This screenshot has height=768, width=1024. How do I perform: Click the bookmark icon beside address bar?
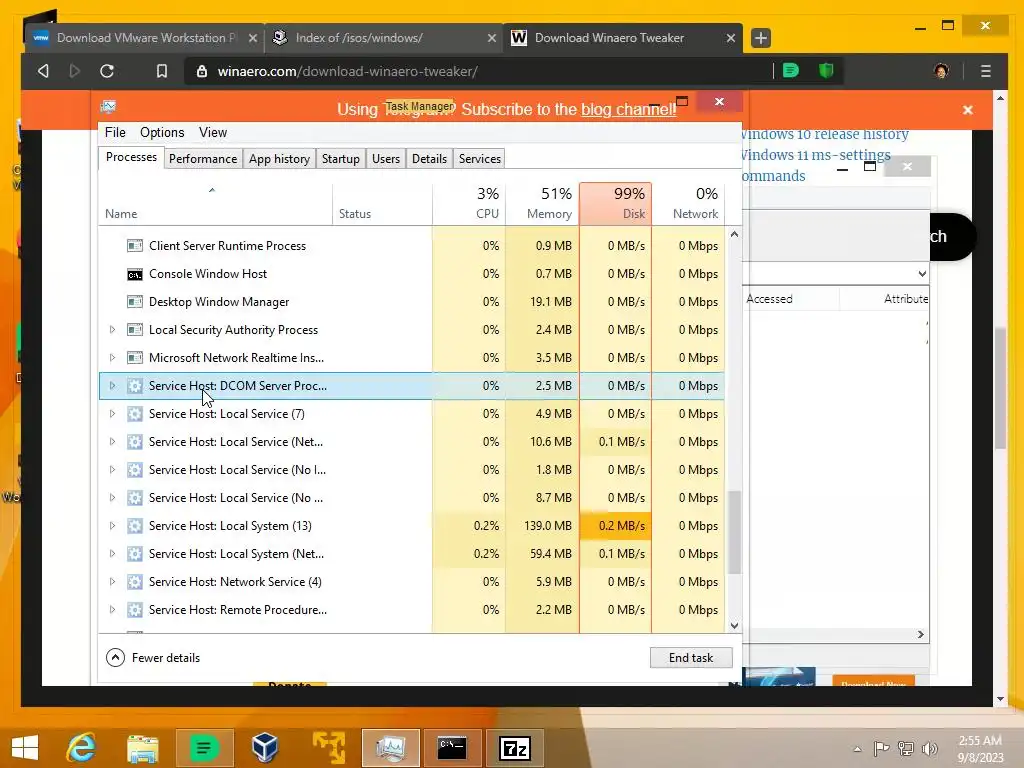pos(161,71)
